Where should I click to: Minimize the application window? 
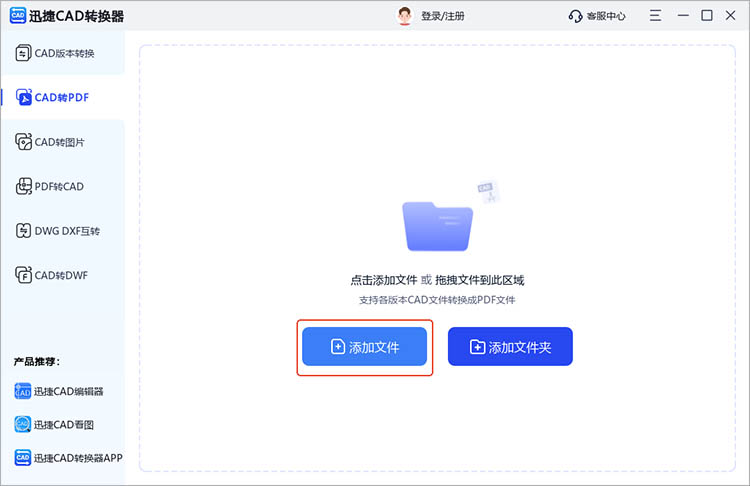(x=683, y=16)
